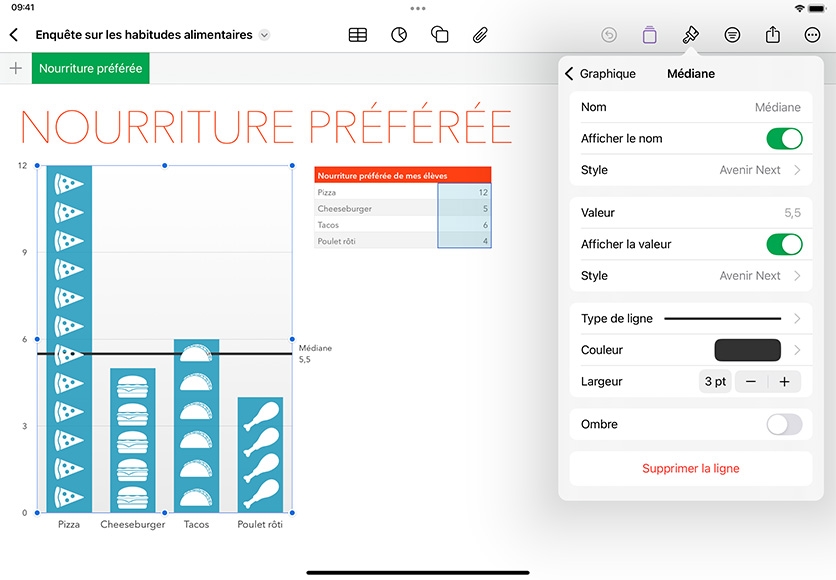This screenshot has height=580, width=836.
Task: Open the Couleur dark color swatch
Action: pyautogui.click(x=747, y=350)
